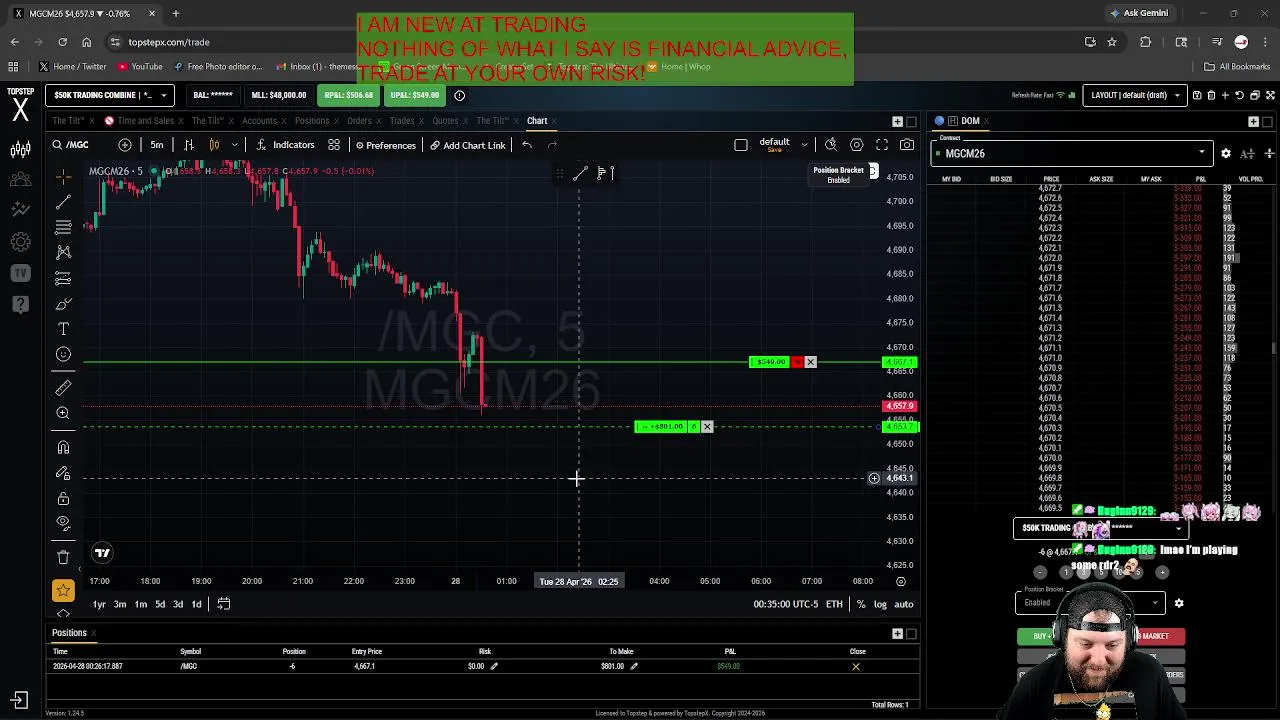Open the sidebar settings gear

coord(20,242)
